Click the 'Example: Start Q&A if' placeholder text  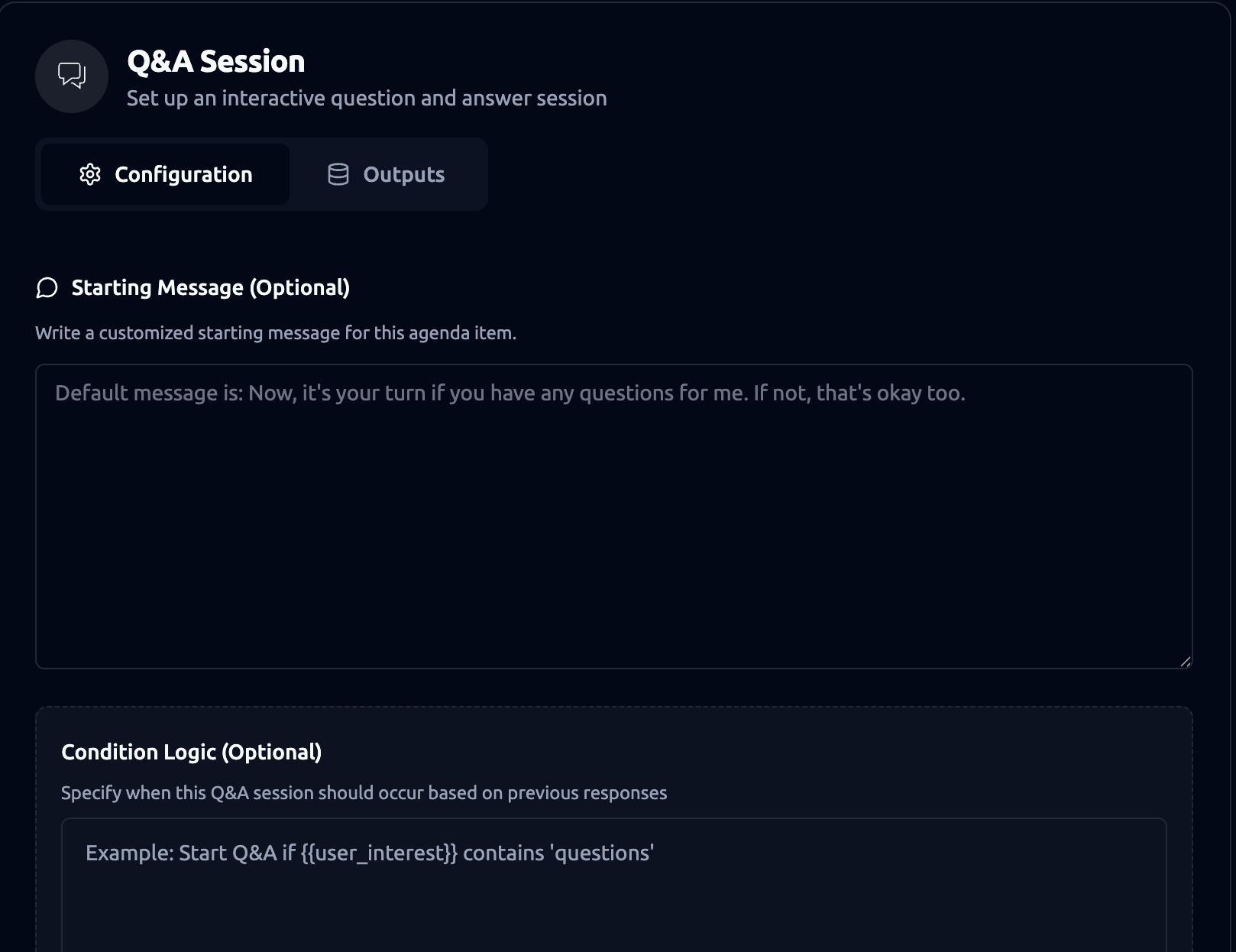coord(370,853)
